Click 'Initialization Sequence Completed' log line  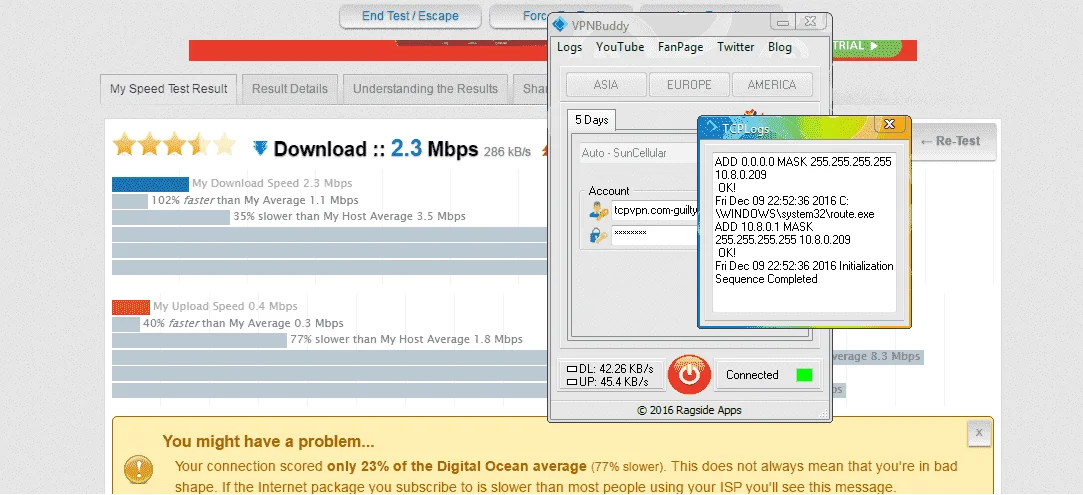[804, 273]
